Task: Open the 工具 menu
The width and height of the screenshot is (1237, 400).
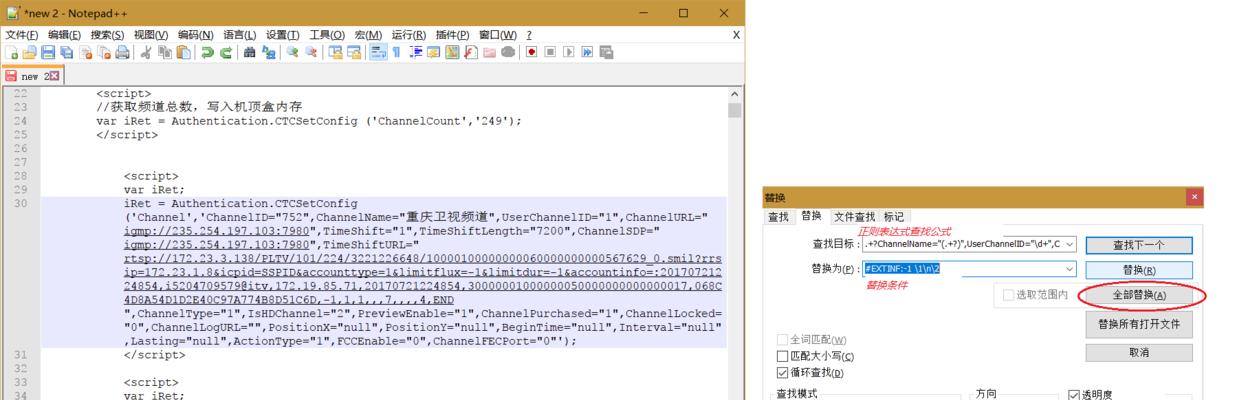Action: click(327, 34)
